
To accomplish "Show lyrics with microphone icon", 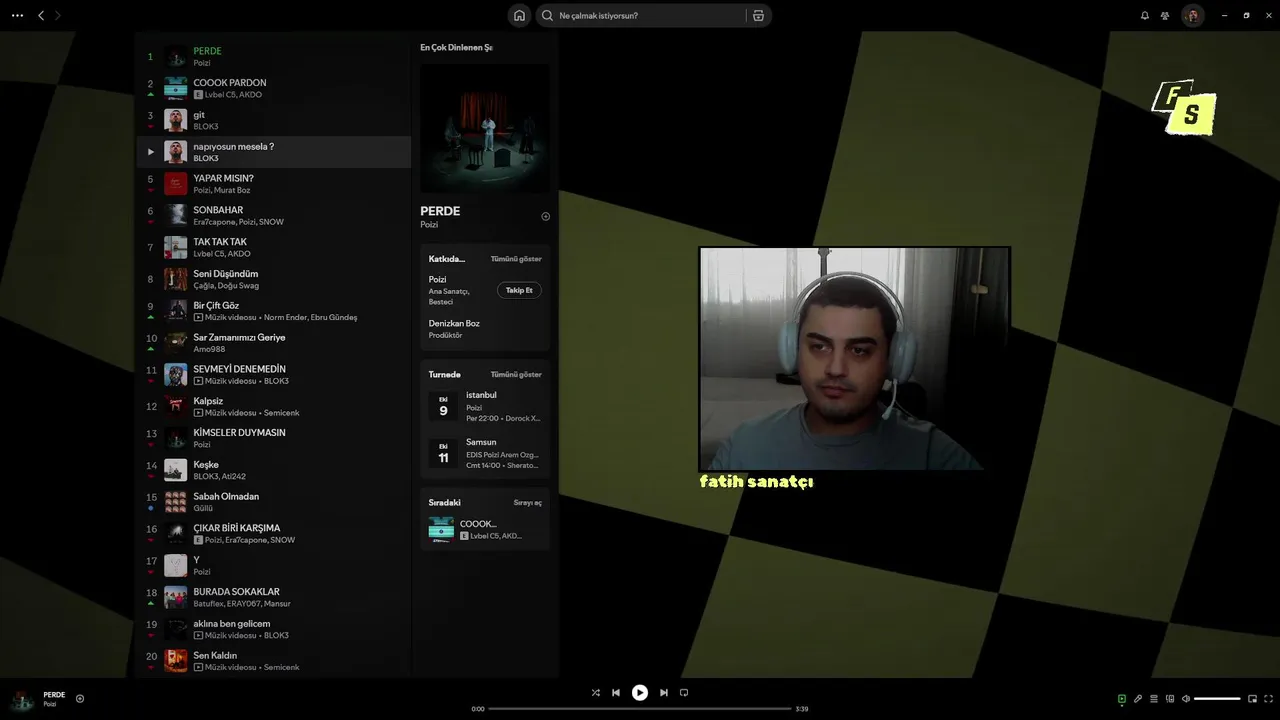I will click(x=1138, y=699).
